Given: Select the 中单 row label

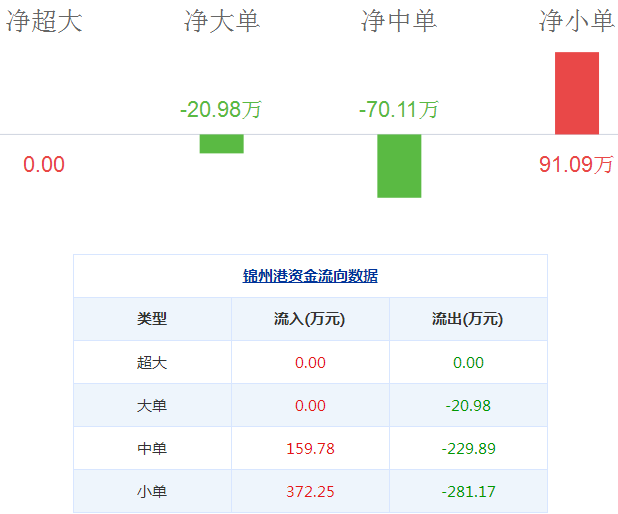Looking at the screenshot, I should click(x=152, y=449).
